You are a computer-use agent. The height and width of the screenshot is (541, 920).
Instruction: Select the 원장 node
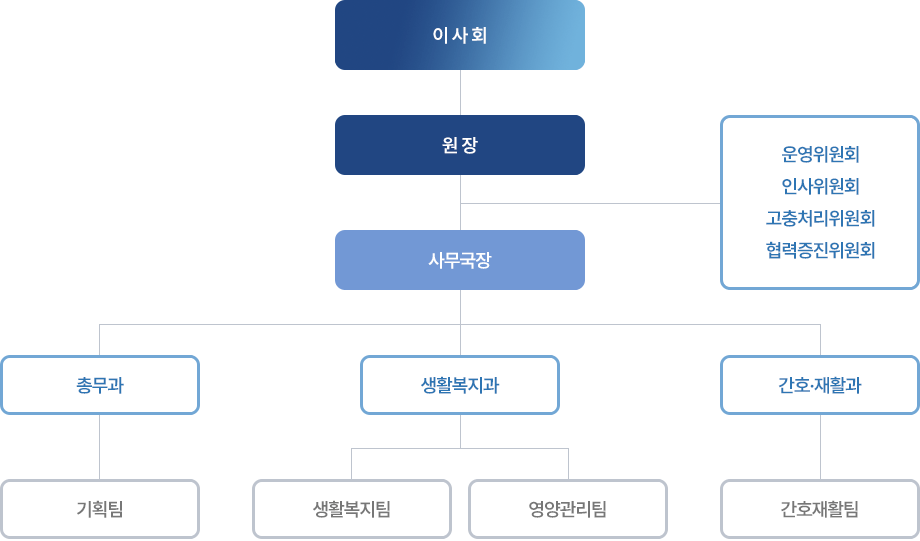pyautogui.click(x=459, y=144)
